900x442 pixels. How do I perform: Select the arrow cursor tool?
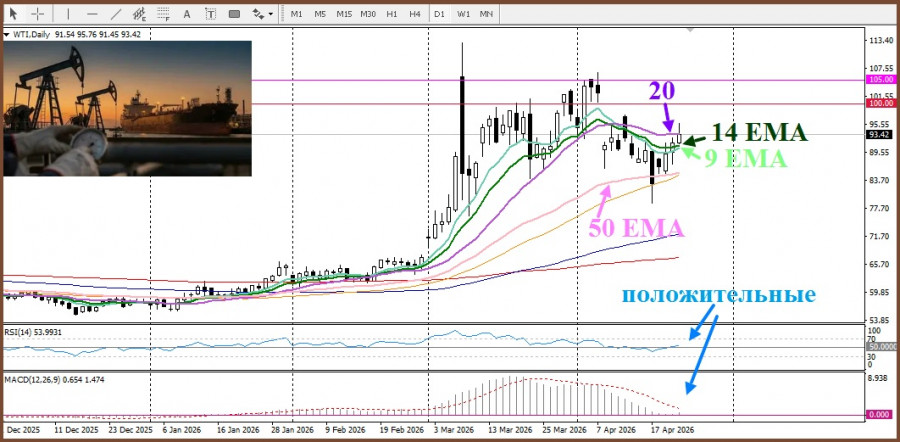coord(14,14)
